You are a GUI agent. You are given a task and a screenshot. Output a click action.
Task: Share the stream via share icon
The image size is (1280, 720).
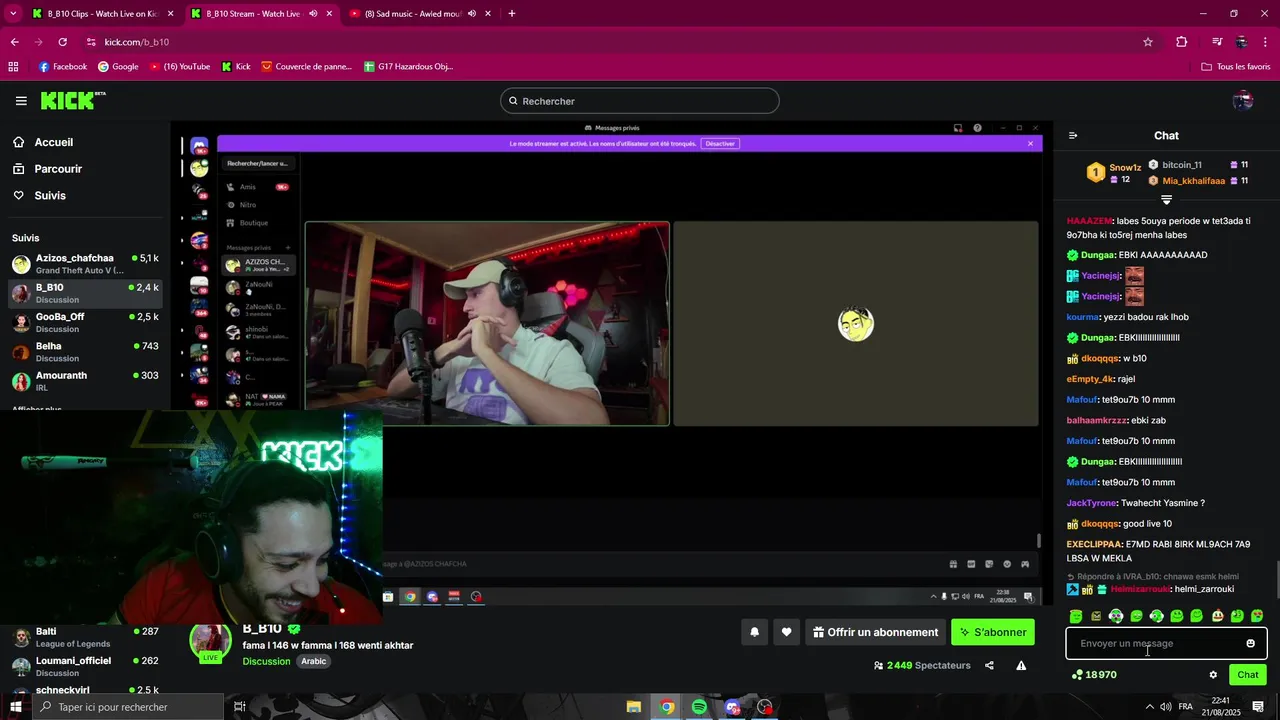click(989, 665)
